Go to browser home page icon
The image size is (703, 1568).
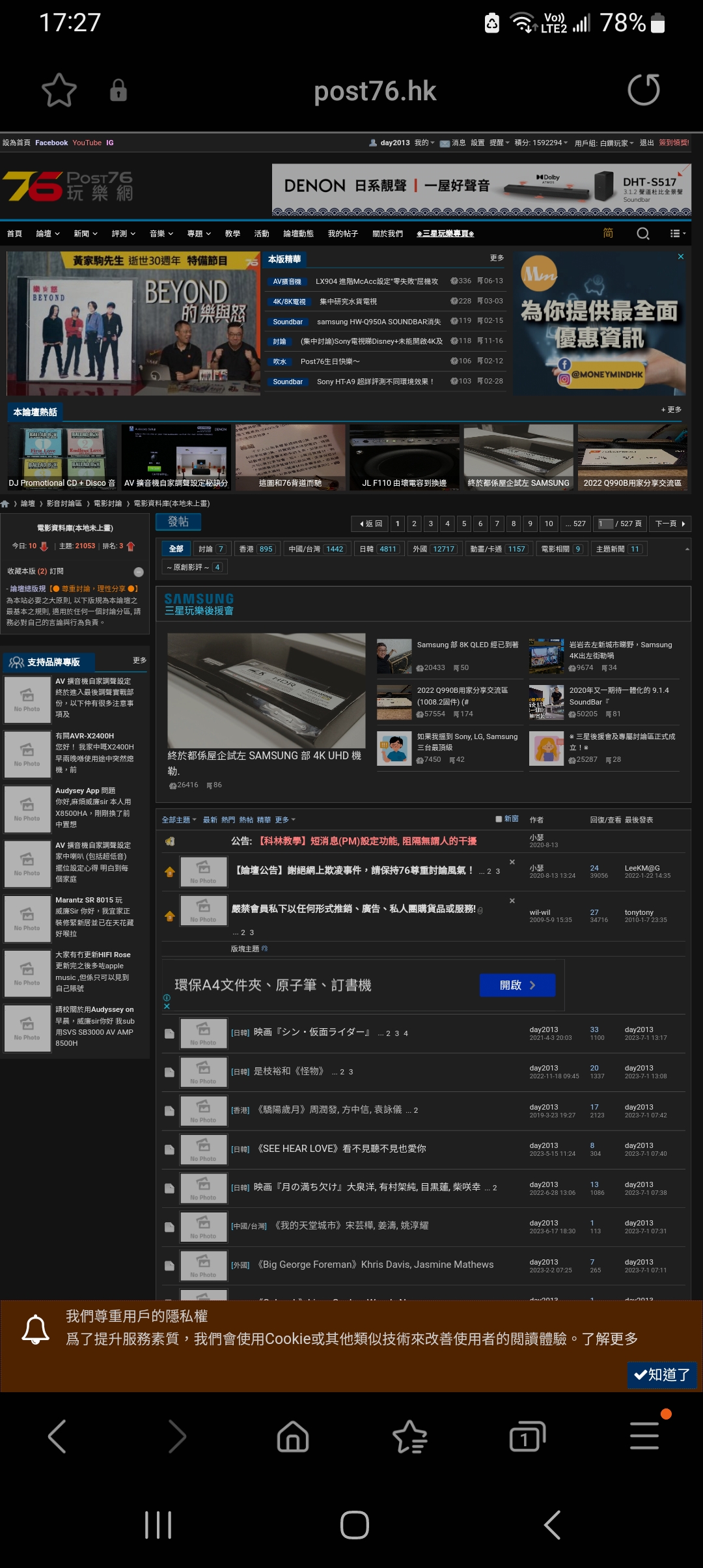tap(293, 1436)
